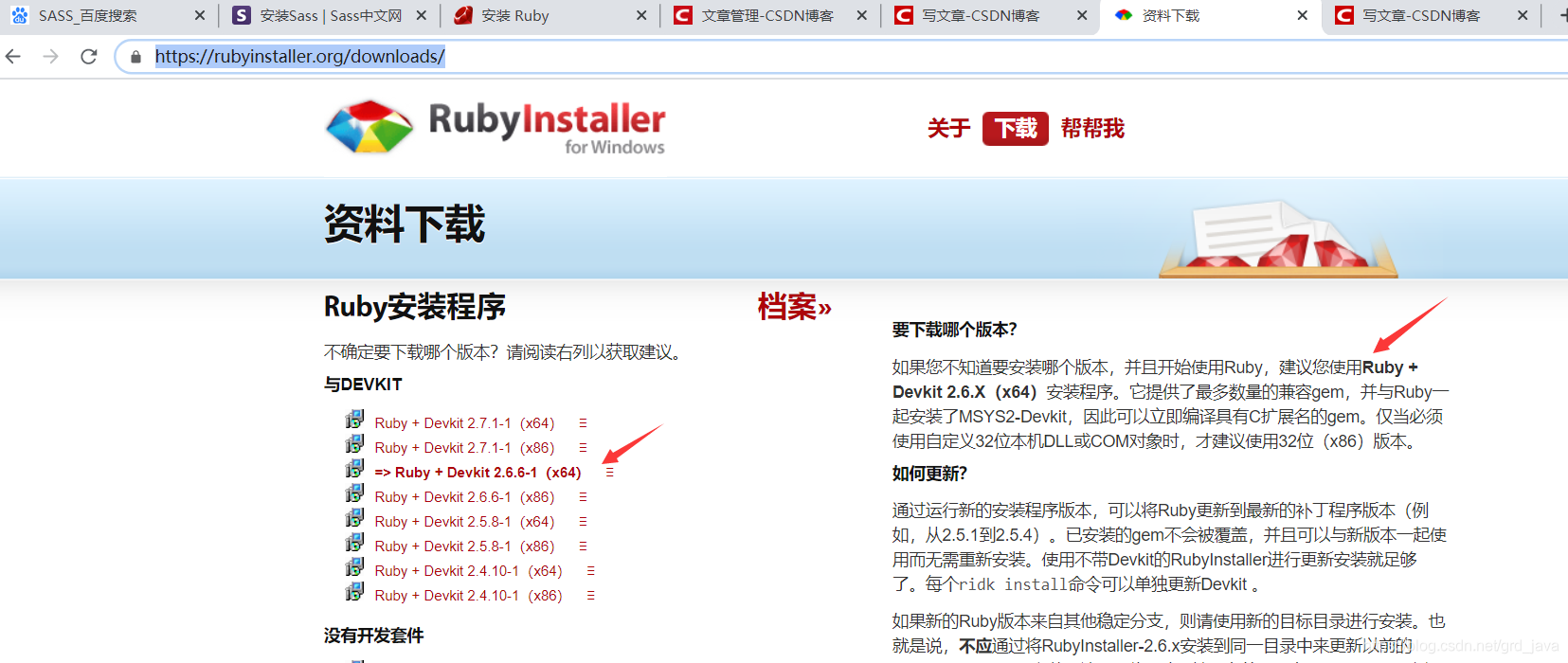Close the 安装Sass tab
Image resolution: width=1568 pixels, height=663 pixels.
tap(421, 16)
